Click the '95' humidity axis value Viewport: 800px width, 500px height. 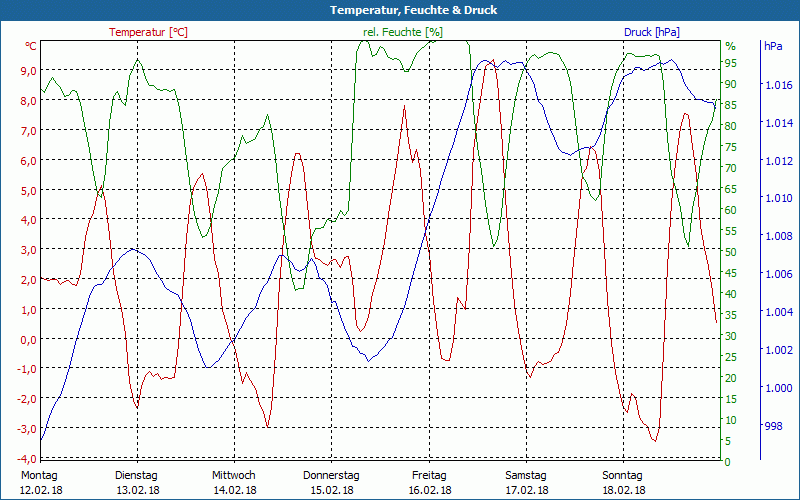point(730,62)
